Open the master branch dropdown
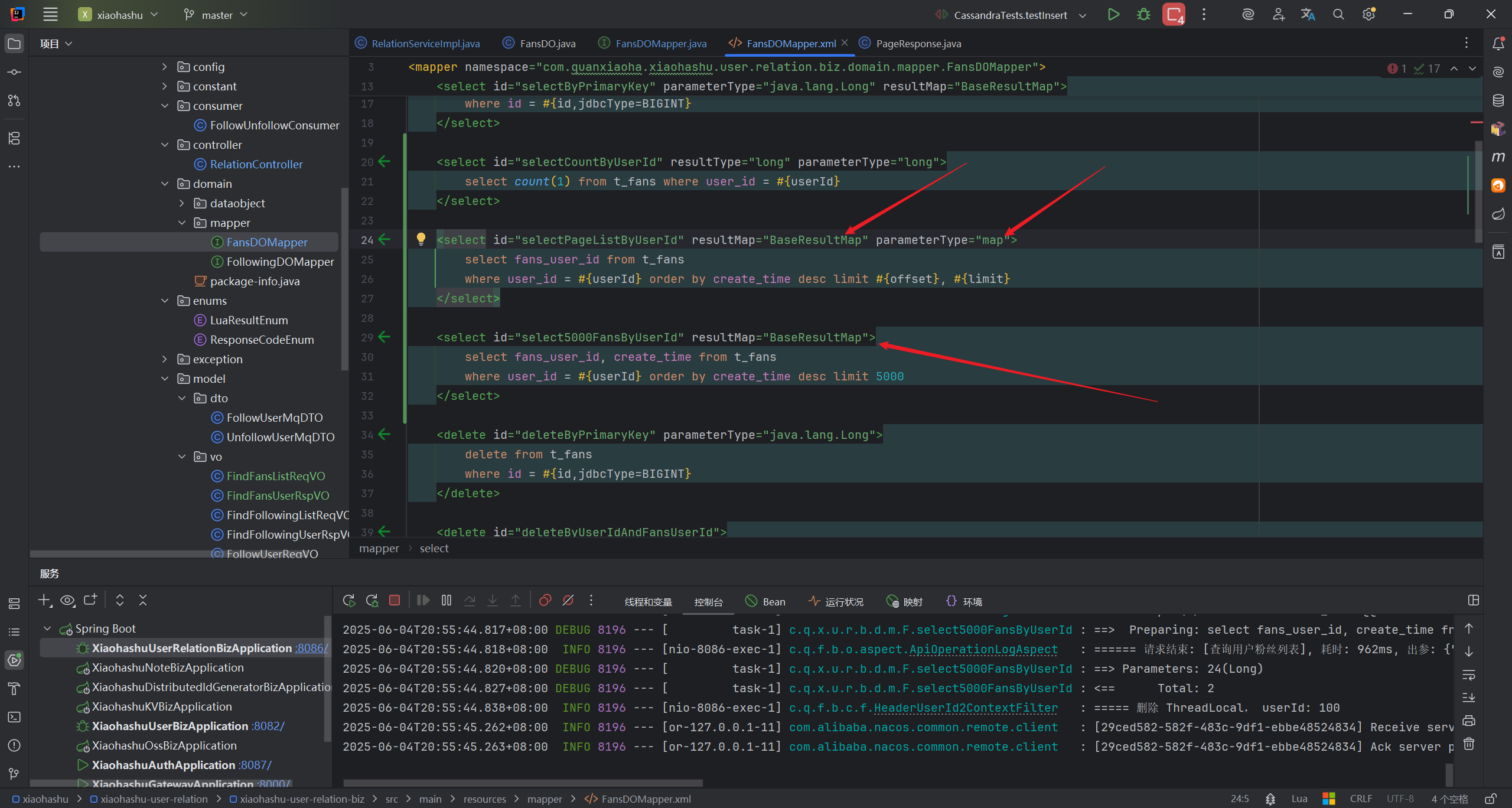The image size is (1512, 808). click(x=216, y=15)
